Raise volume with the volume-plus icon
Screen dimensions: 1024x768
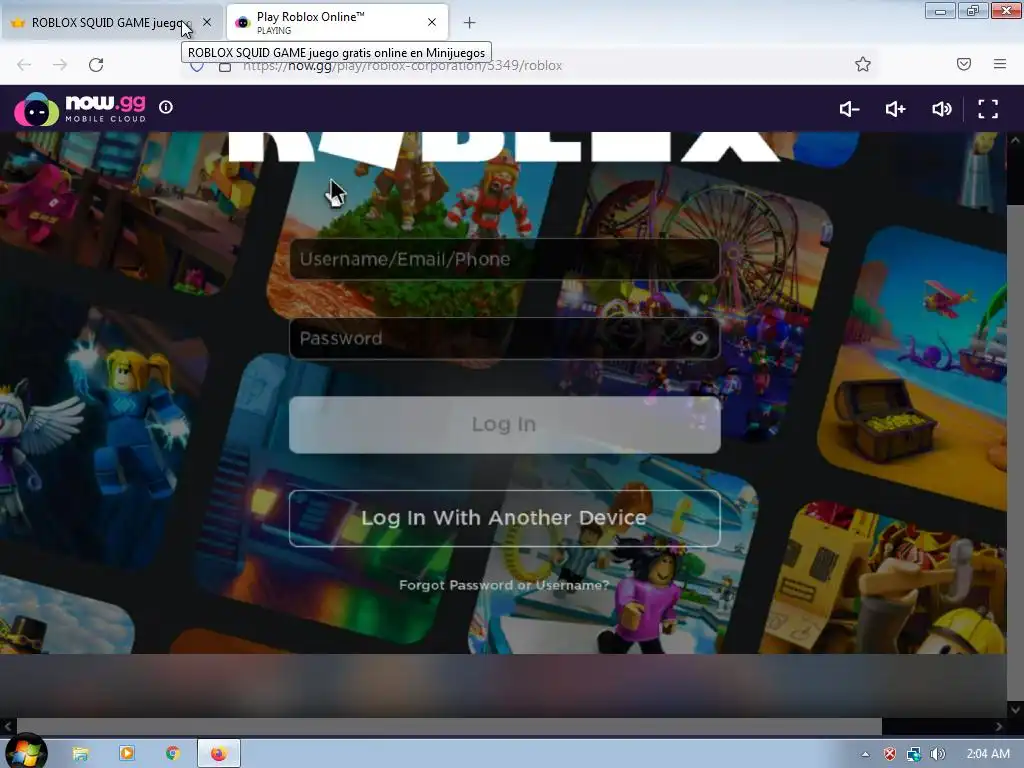point(895,109)
